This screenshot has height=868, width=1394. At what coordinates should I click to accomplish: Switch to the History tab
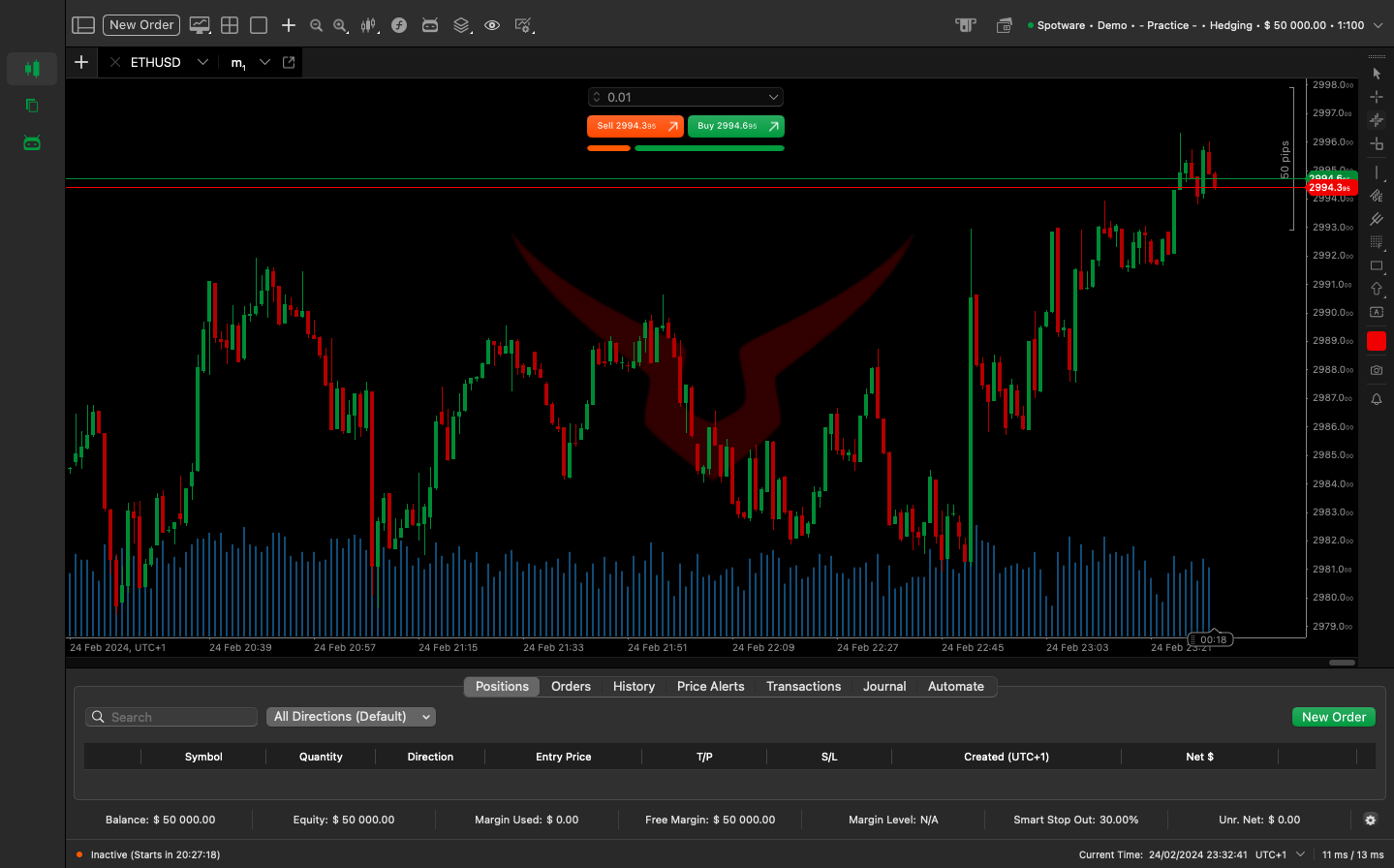pos(634,686)
